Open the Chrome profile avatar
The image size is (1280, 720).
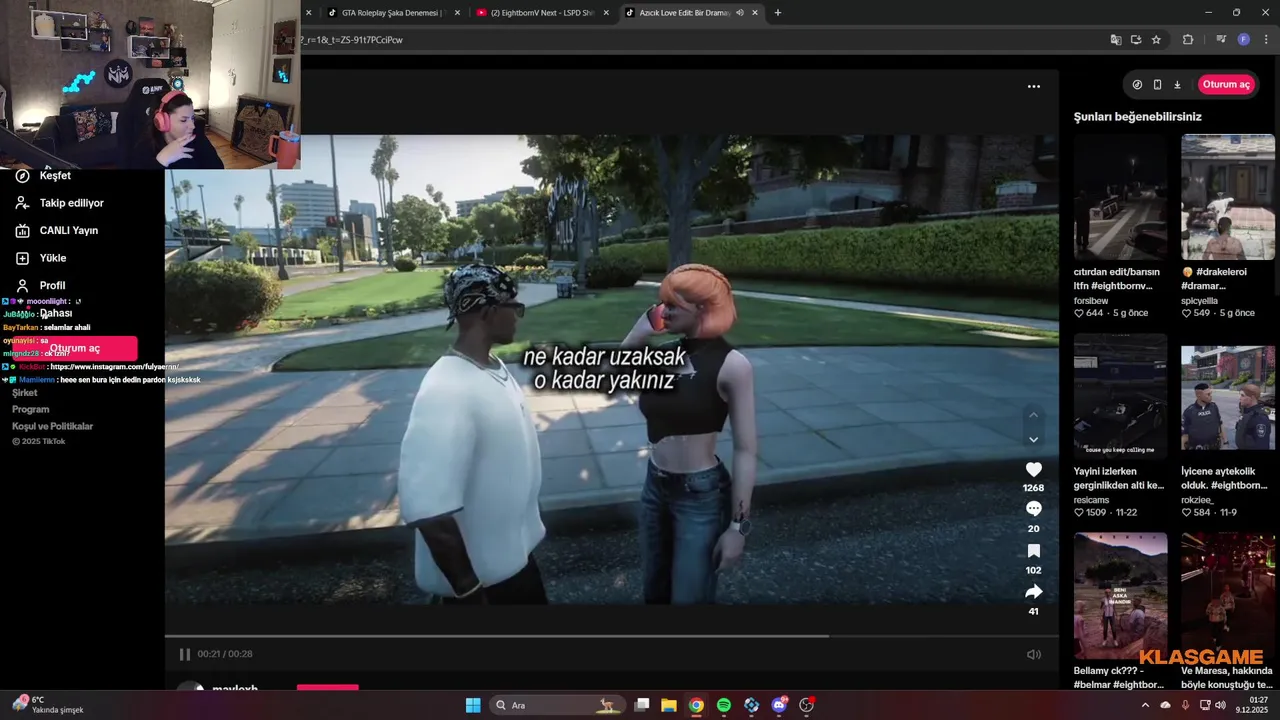tap(1244, 40)
